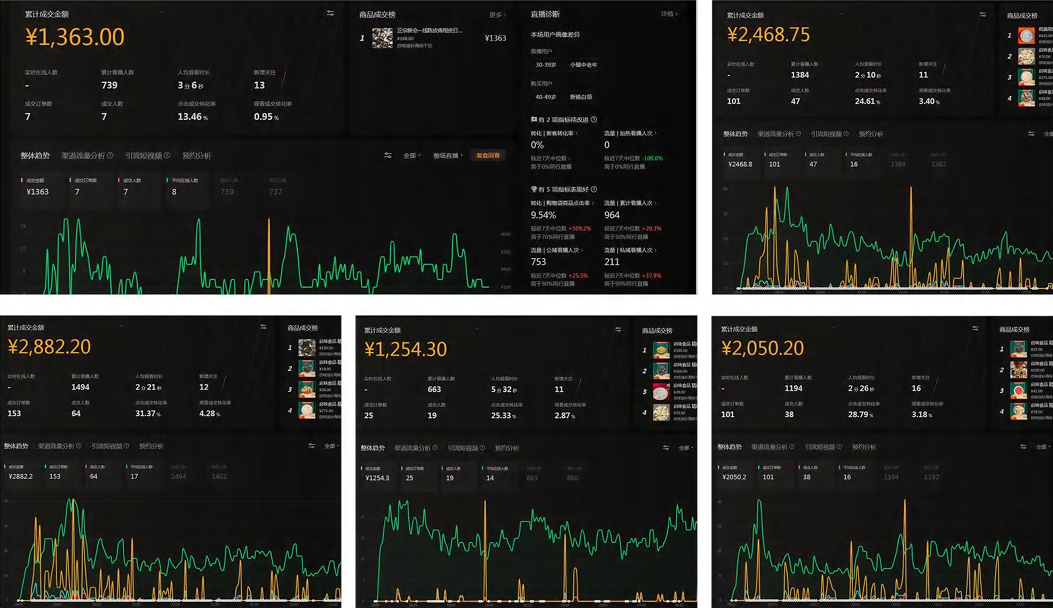This screenshot has width=1053, height=608.
Task: Open settings icon on ¥1,254.30 summary card
Action: coord(618,330)
